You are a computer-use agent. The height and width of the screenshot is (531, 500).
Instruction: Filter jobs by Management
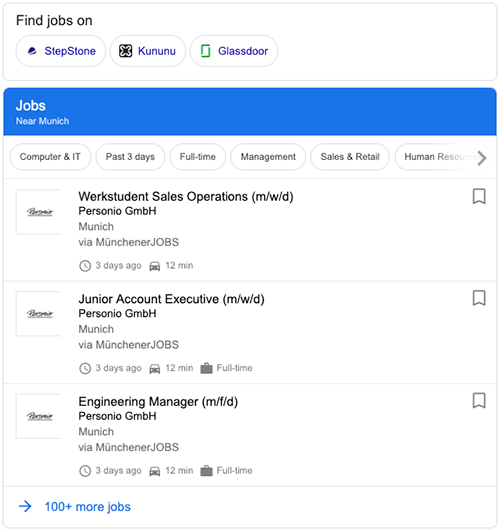268,157
